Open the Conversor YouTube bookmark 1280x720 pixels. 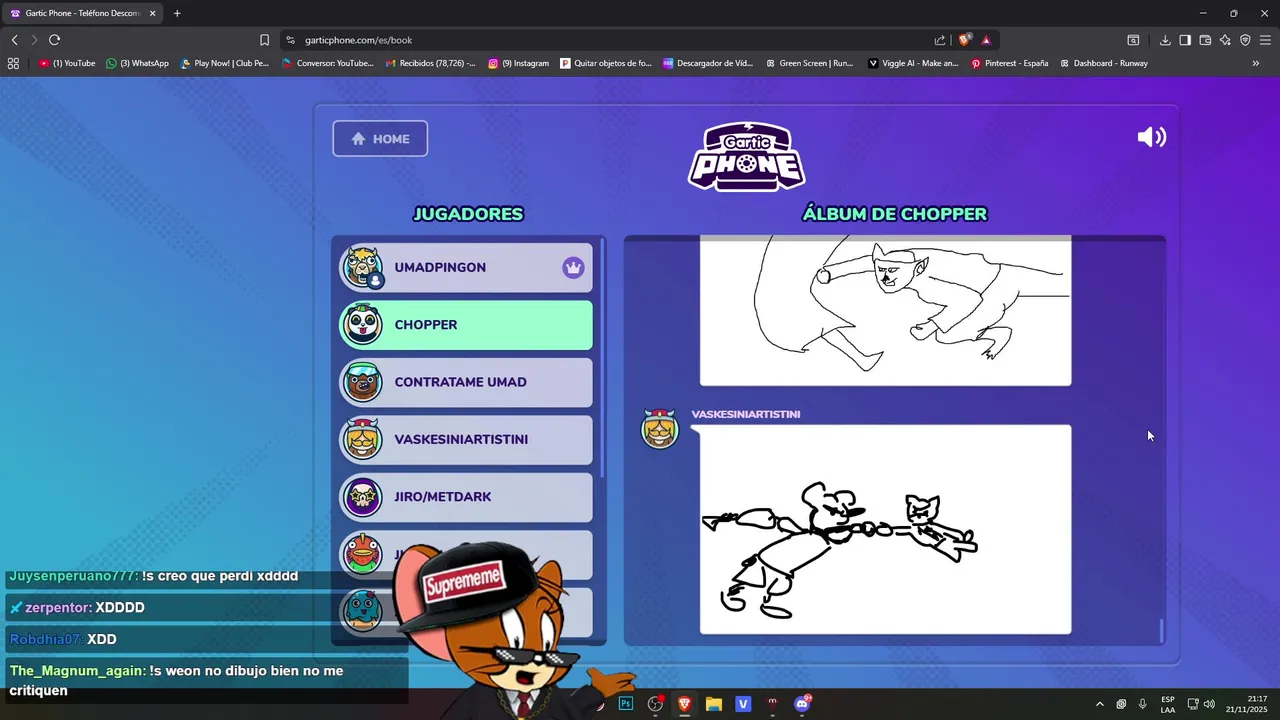coord(328,63)
